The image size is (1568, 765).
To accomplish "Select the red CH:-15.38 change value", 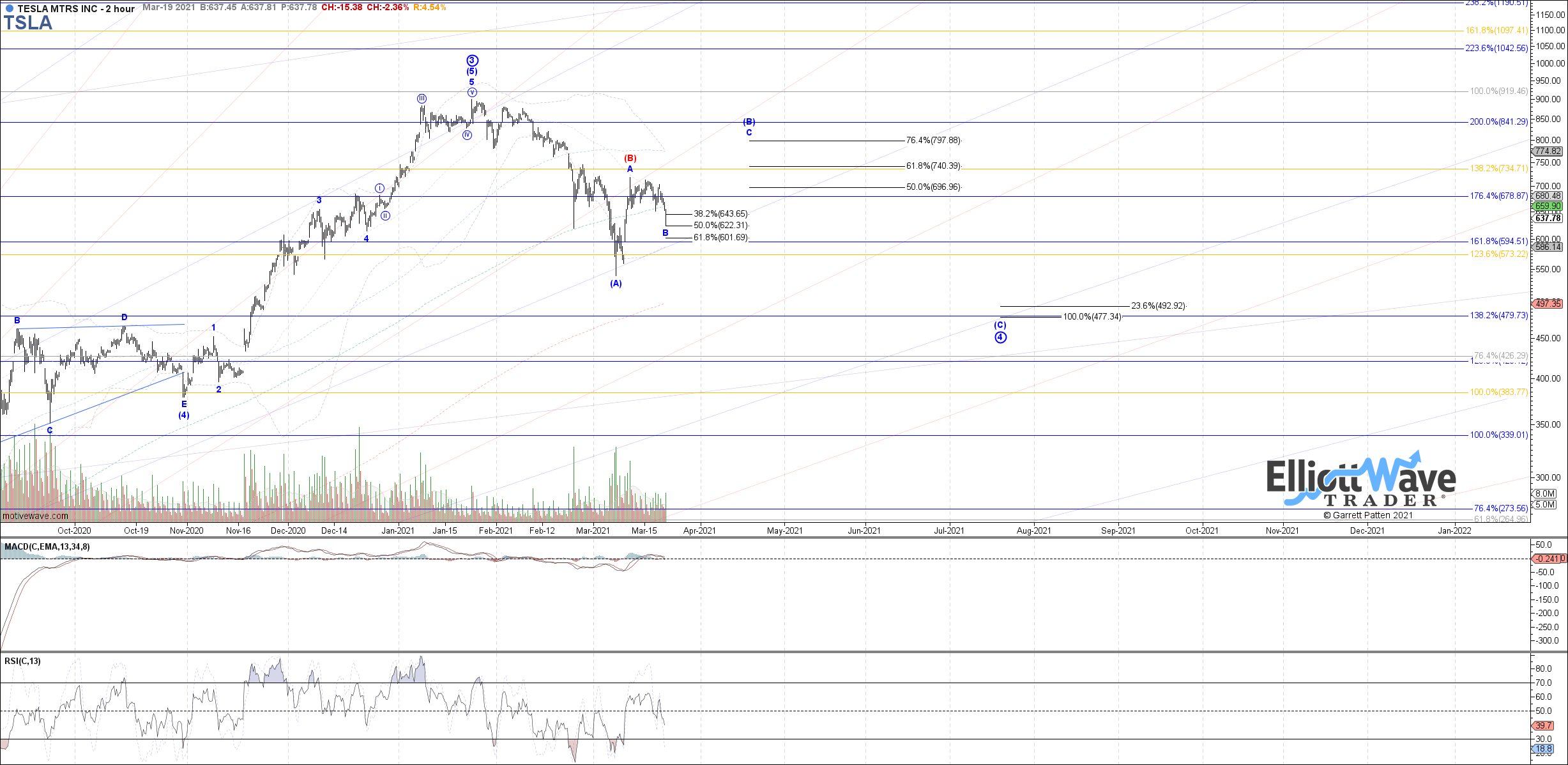I will pos(341,8).
